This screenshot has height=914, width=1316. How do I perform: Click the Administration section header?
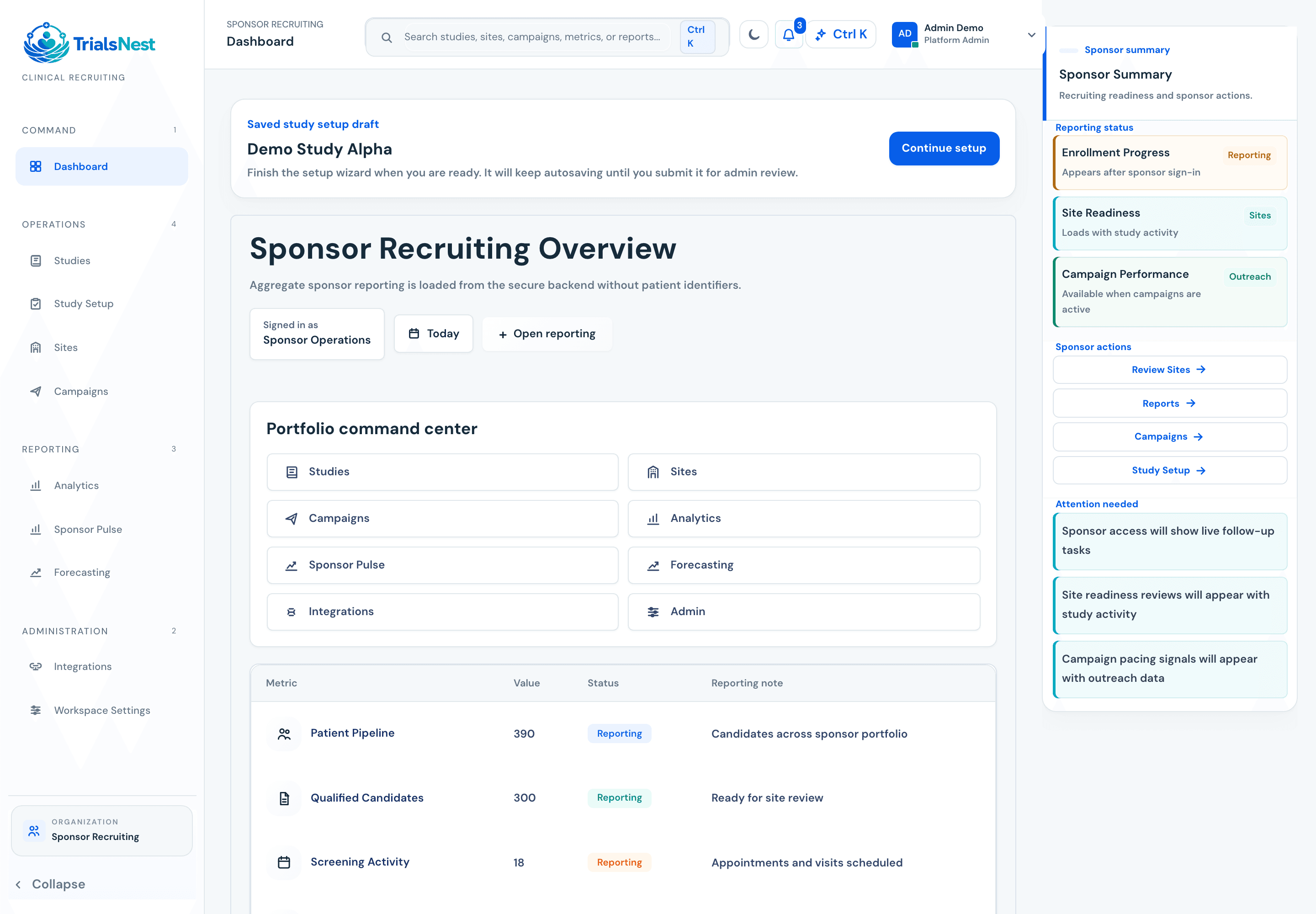[x=65, y=631]
